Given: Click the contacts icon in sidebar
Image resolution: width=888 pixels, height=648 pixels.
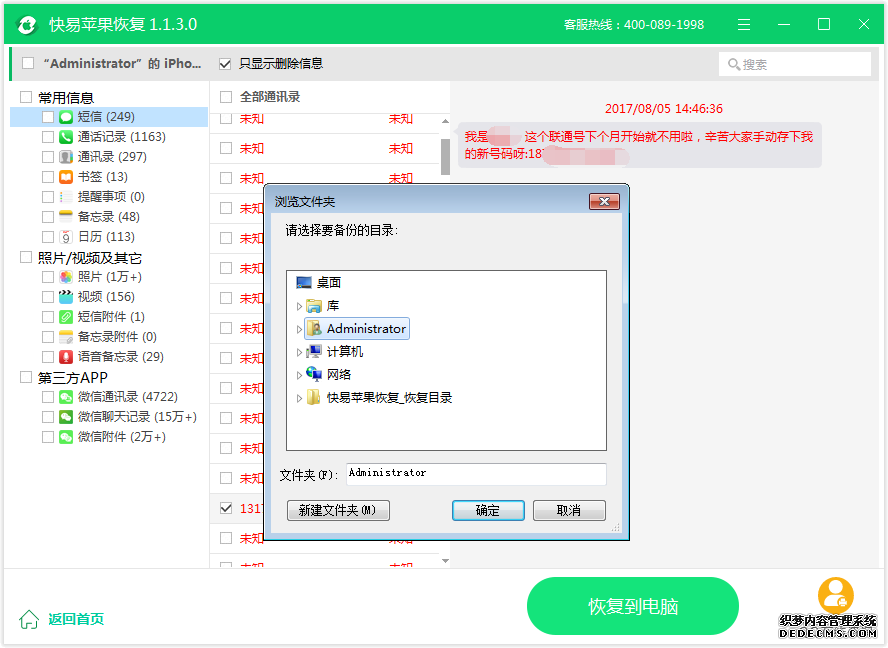Looking at the screenshot, I should pos(66,157).
